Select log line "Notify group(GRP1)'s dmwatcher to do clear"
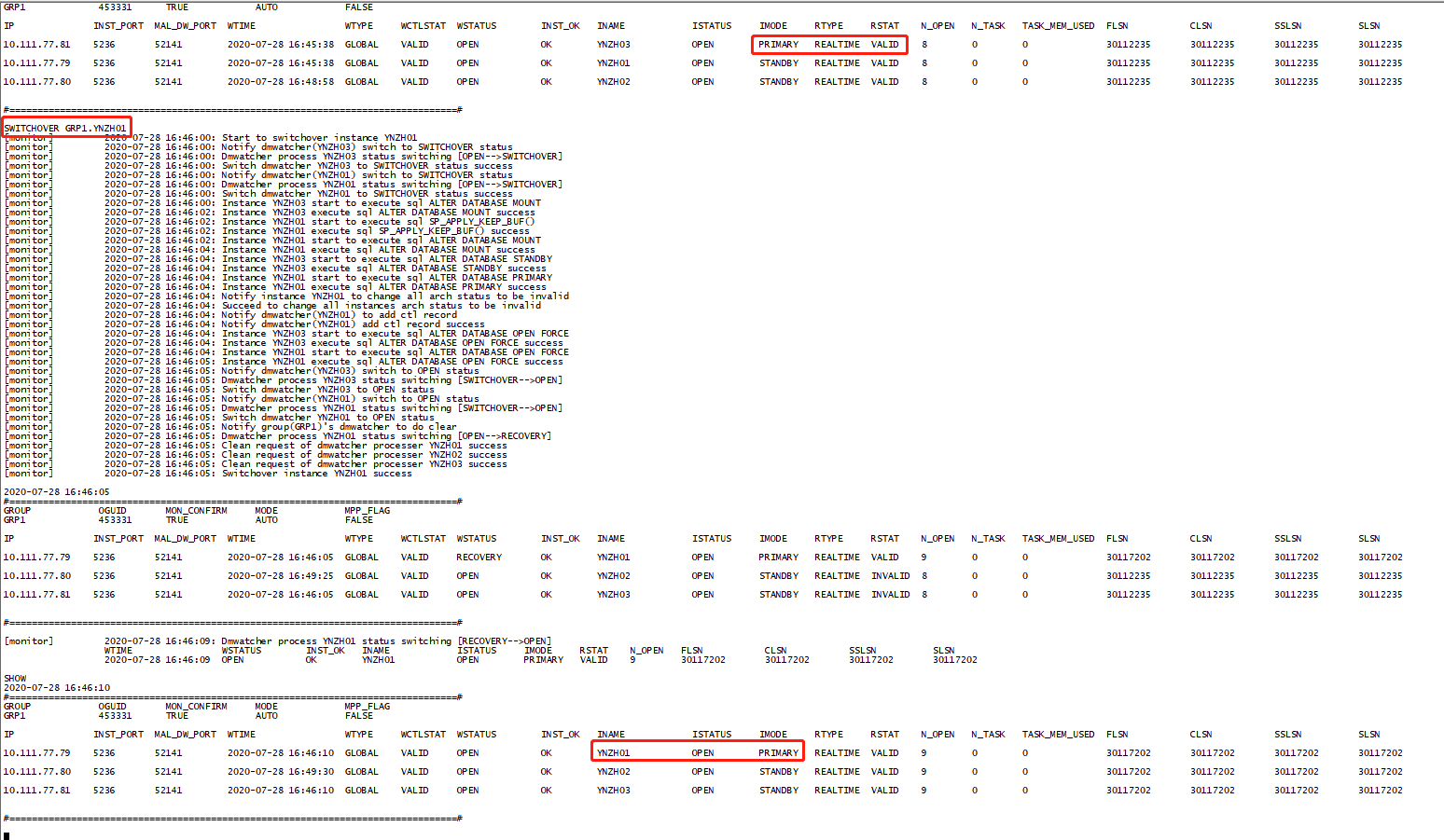This screenshot has width=1444, height=840. pyautogui.click(x=339, y=427)
